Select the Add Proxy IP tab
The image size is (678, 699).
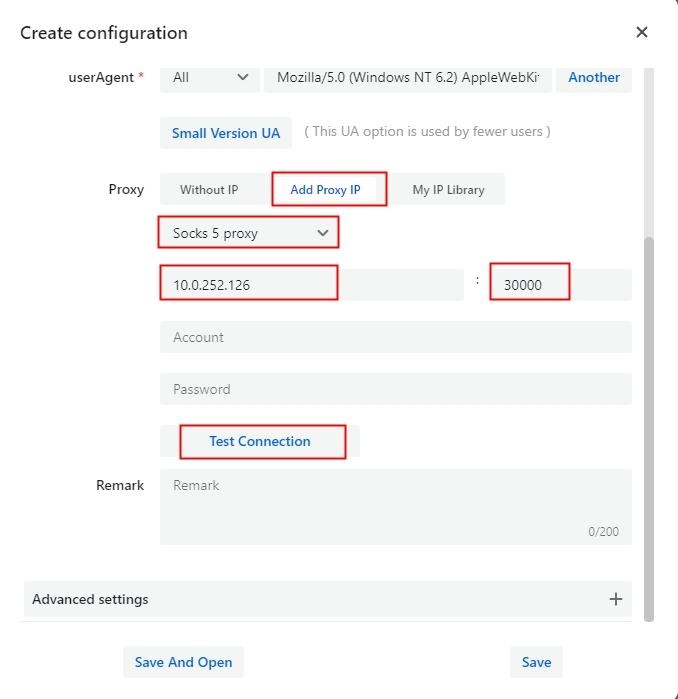click(x=325, y=189)
